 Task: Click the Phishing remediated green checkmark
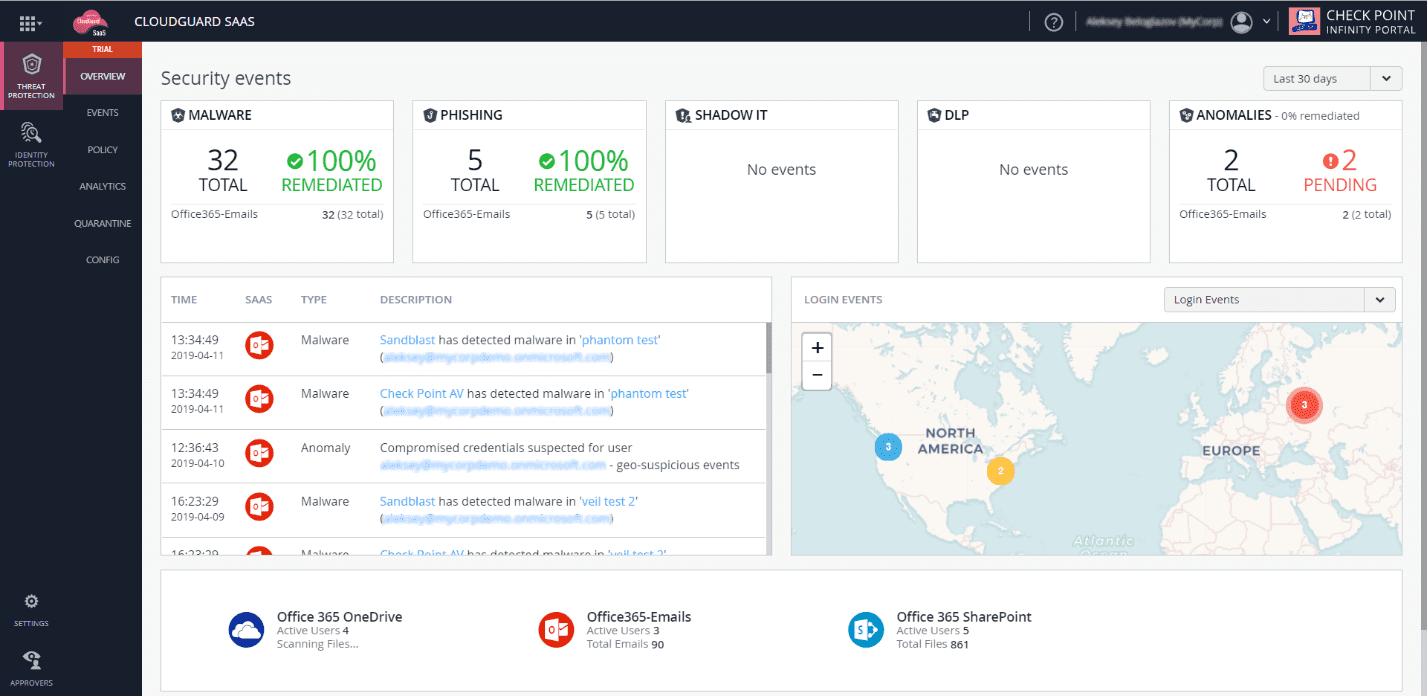coord(547,161)
